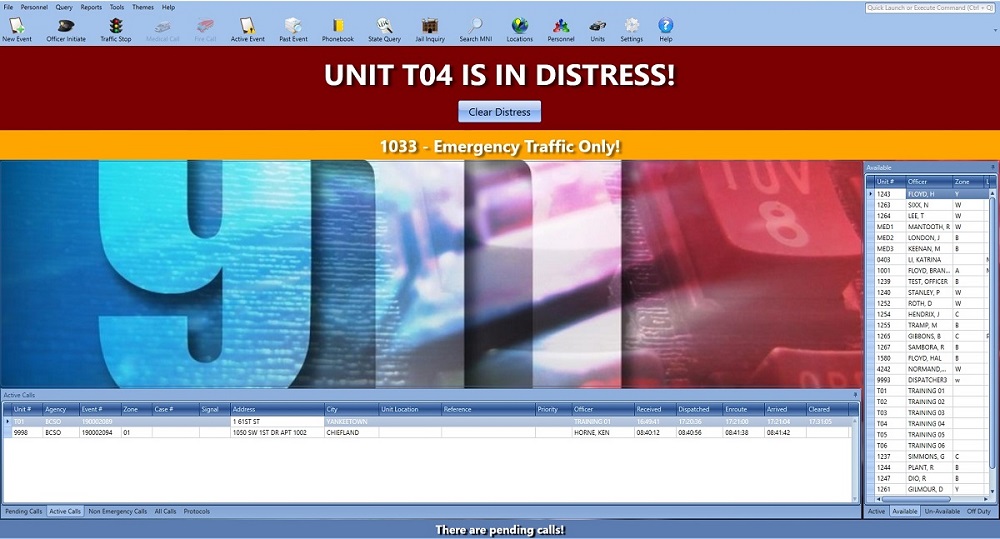The image size is (1000, 539).
Task: Start an Officer Initiate event
Action: [x=66, y=29]
